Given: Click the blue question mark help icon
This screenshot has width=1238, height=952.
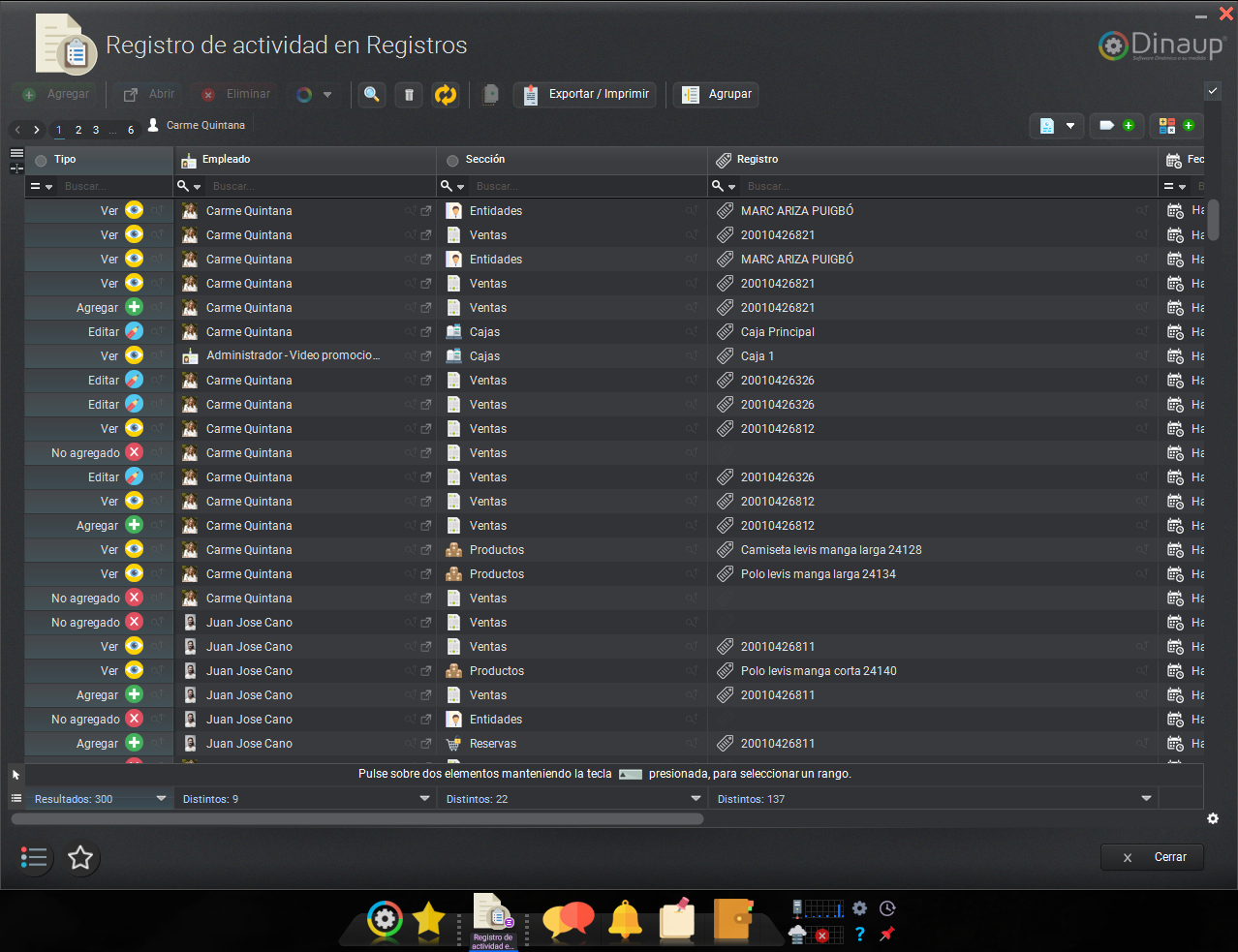Looking at the screenshot, I should (859, 935).
